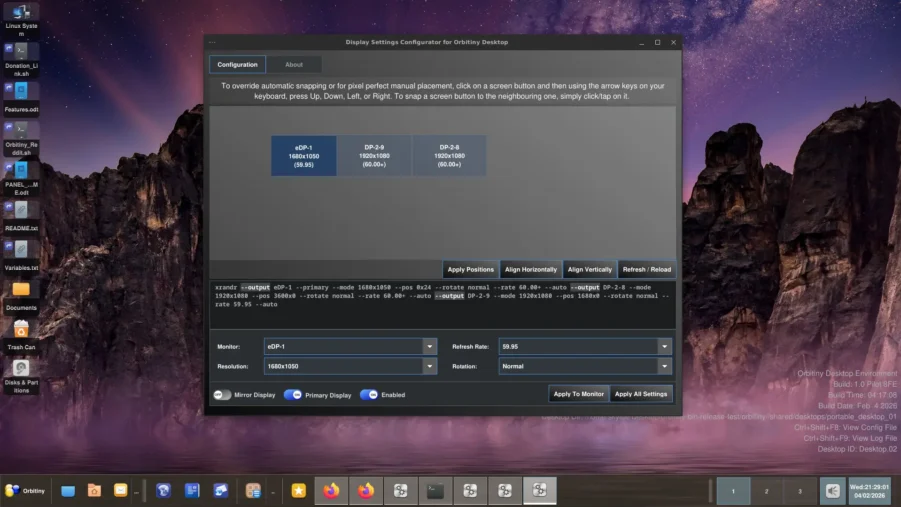Click the terminal icon in the taskbar

click(x=435, y=490)
